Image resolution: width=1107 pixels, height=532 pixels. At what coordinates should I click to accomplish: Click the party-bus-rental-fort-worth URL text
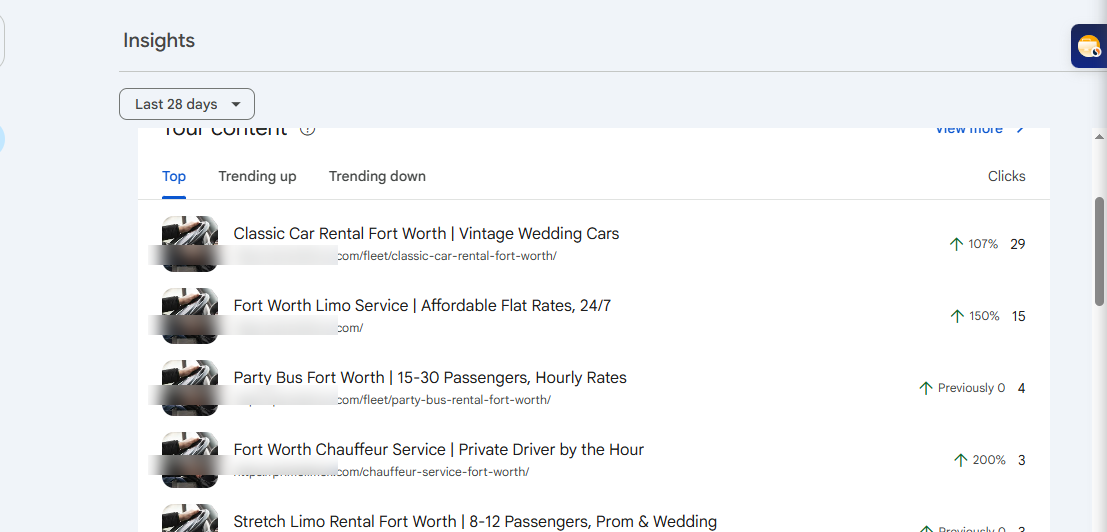click(443, 399)
